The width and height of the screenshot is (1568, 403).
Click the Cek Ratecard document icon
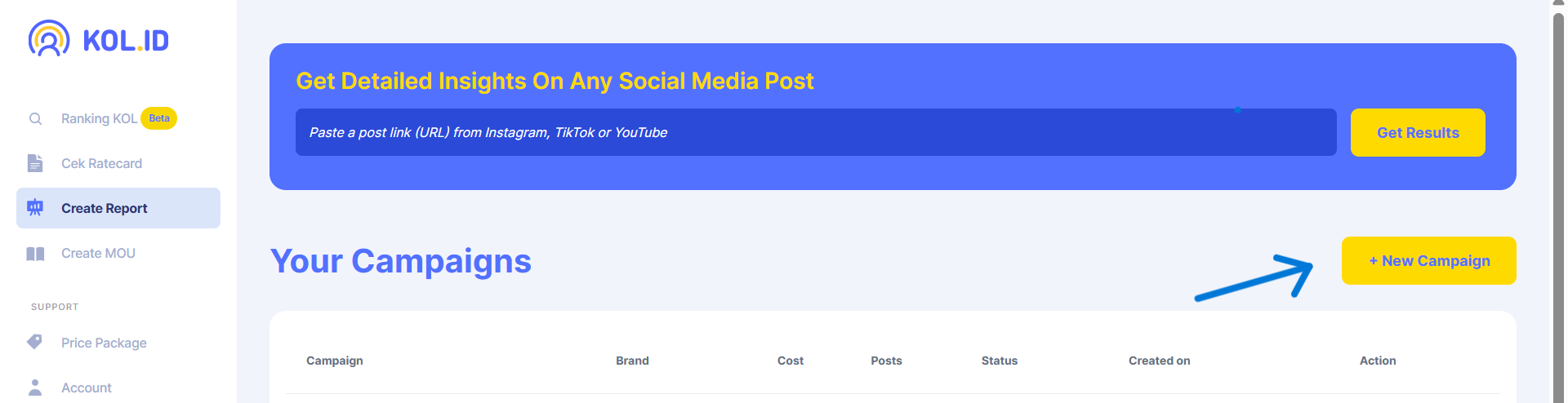tap(35, 163)
